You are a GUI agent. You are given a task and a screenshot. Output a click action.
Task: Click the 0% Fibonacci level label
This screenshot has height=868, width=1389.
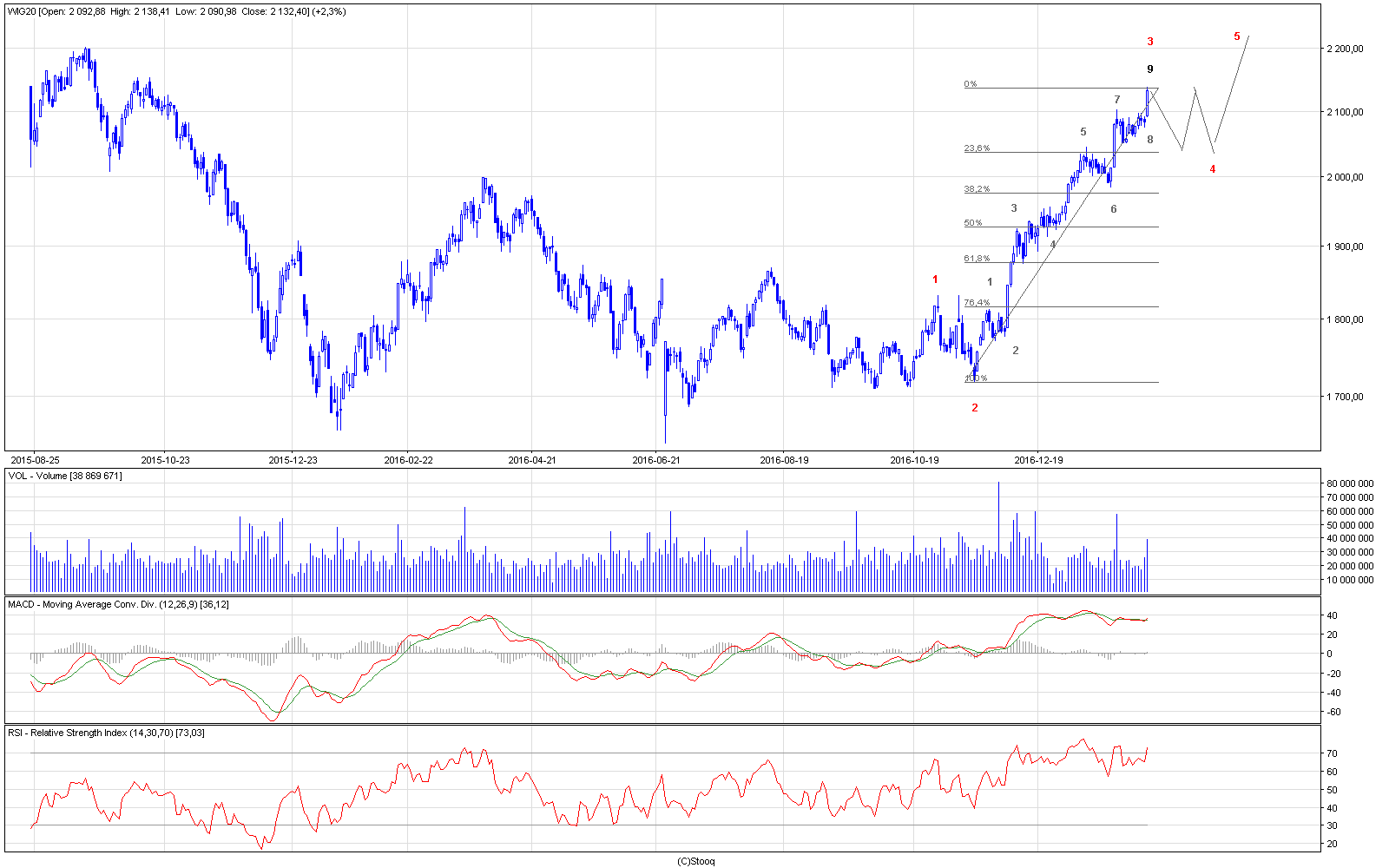[x=971, y=84]
